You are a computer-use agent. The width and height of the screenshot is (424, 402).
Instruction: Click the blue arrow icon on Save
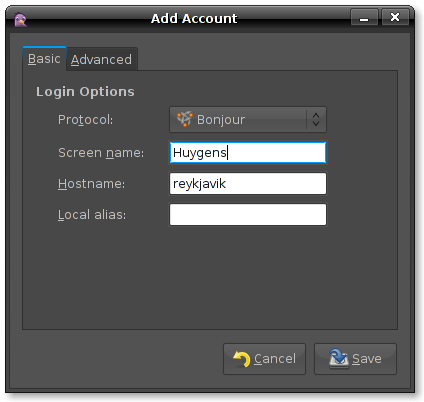click(338, 359)
